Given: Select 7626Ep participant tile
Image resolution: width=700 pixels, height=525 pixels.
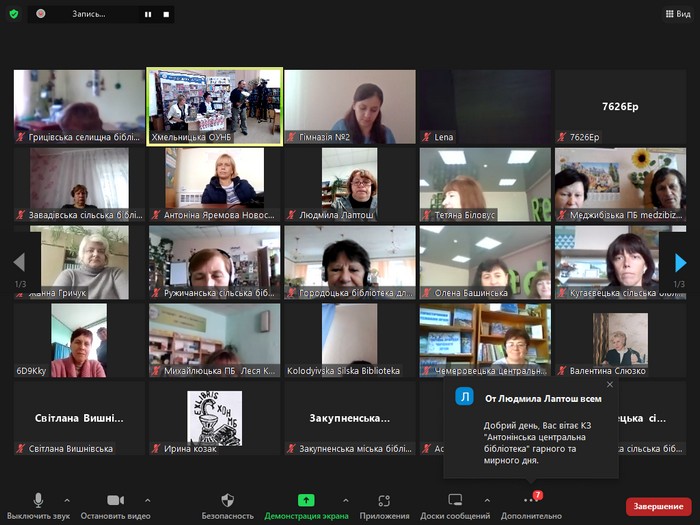Looking at the screenshot, I should click(x=621, y=107).
